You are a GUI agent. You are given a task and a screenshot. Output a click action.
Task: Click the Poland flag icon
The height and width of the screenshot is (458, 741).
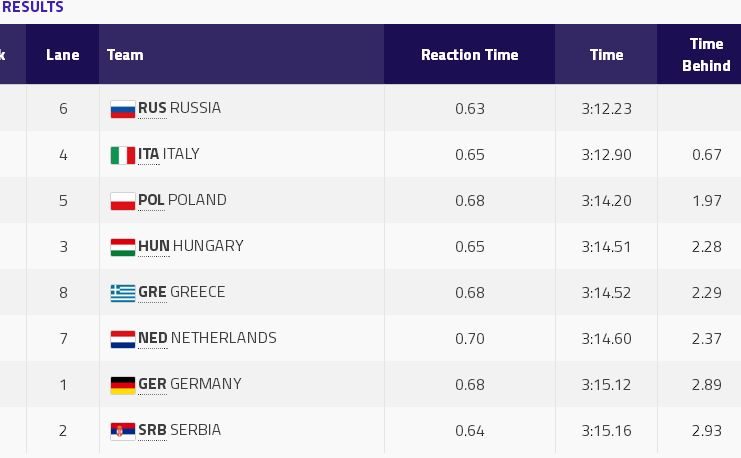[122, 201]
